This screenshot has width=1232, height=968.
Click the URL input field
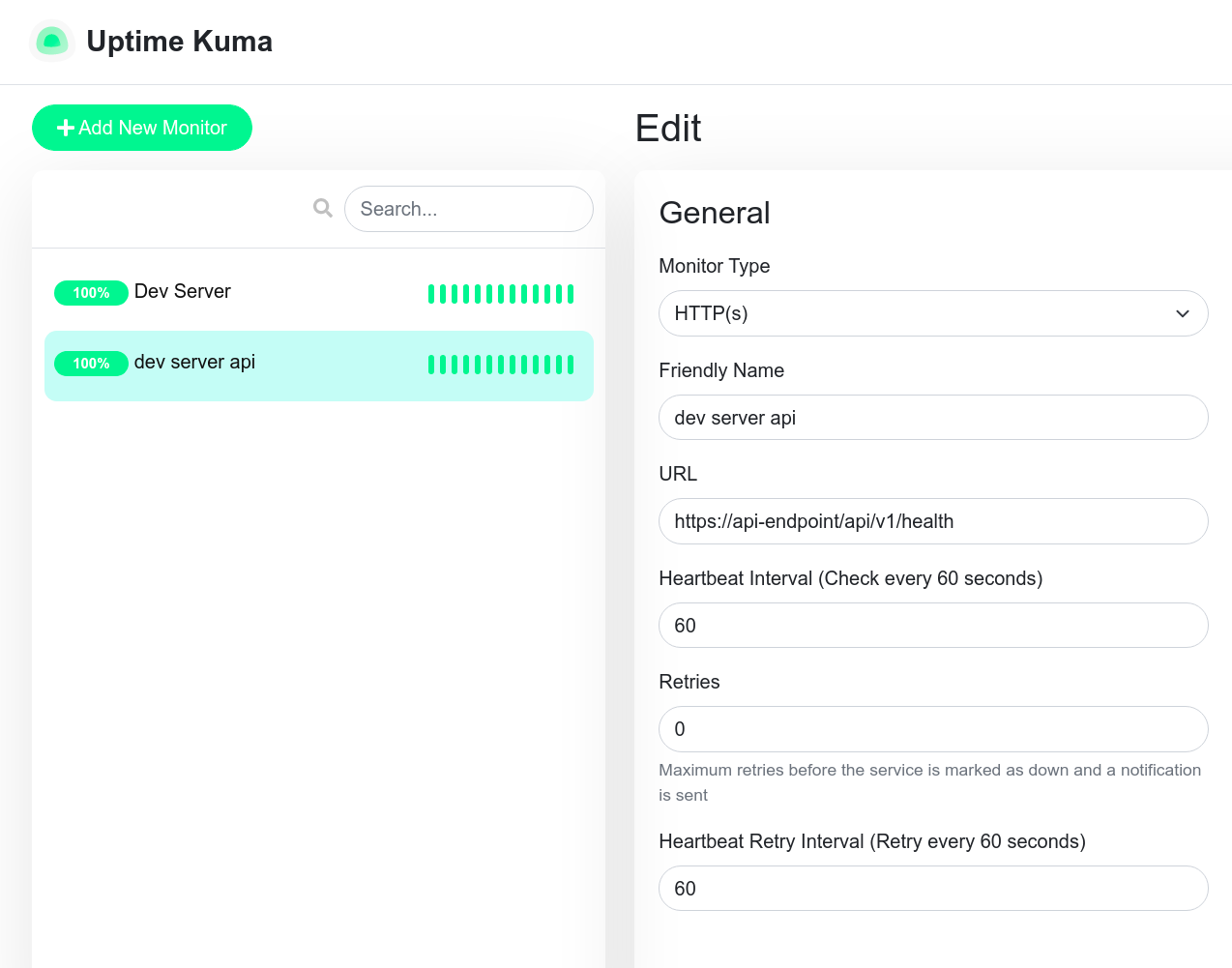(x=932, y=521)
